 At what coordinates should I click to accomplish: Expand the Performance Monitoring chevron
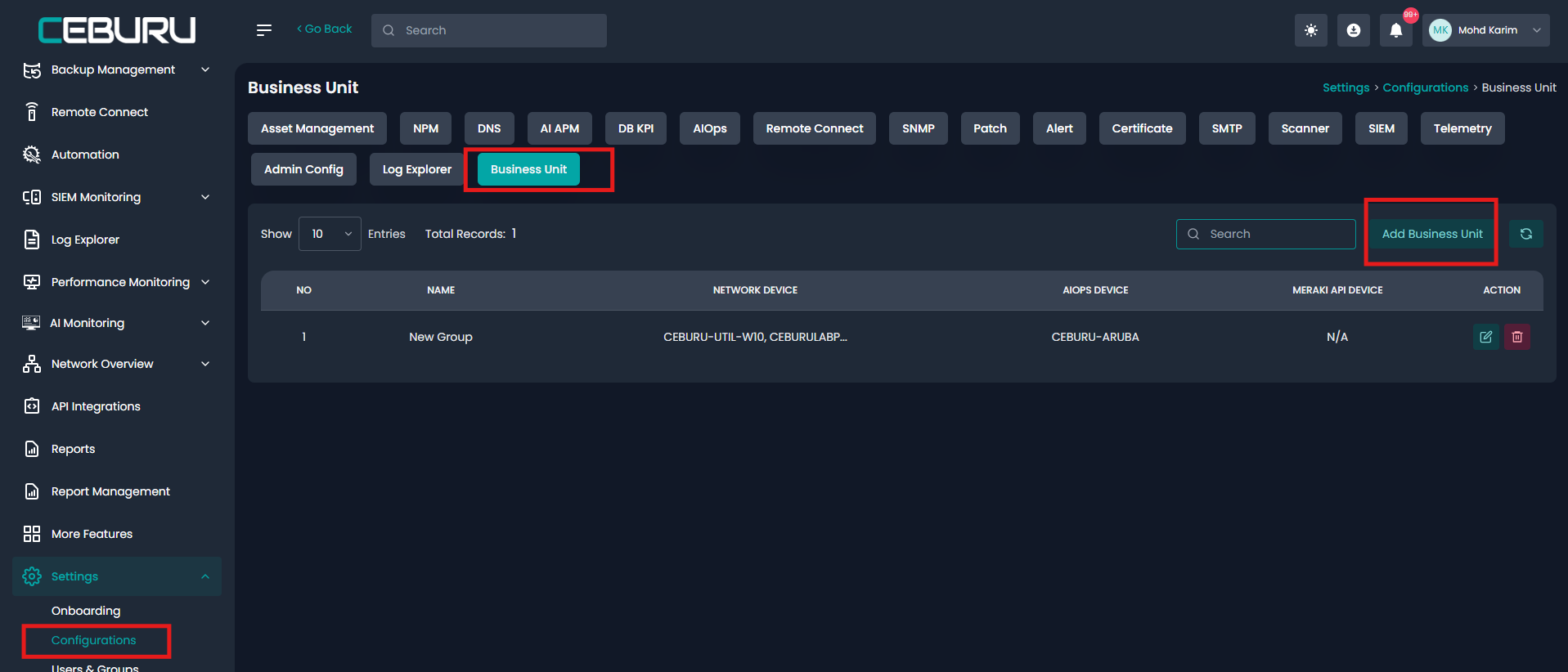205,282
